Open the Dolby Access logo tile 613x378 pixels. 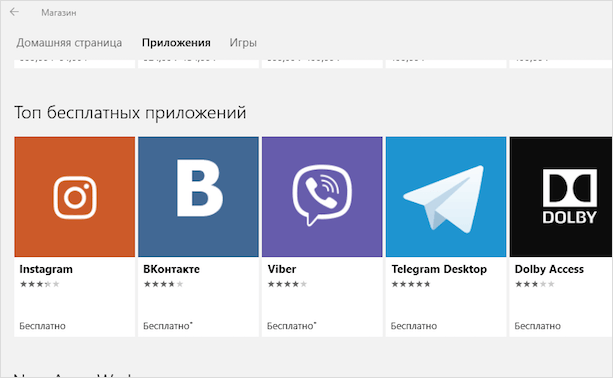click(561, 197)
